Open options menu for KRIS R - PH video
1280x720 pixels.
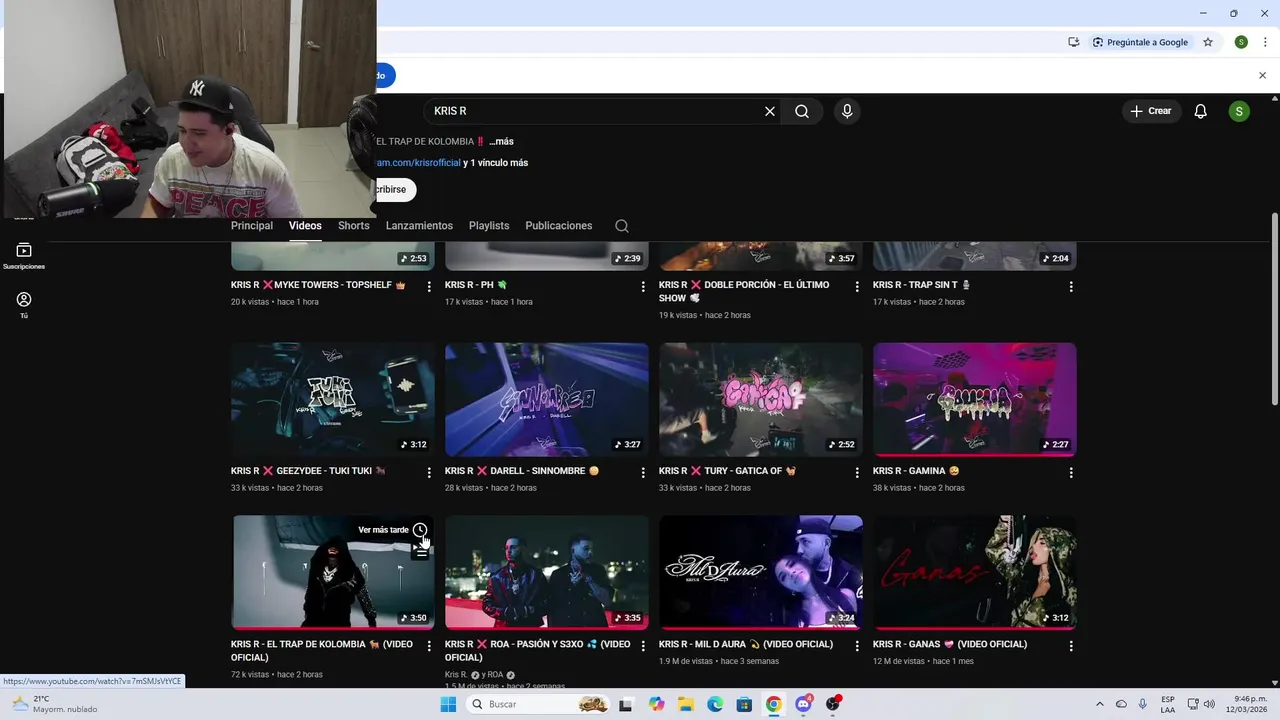tap(643, 286)
